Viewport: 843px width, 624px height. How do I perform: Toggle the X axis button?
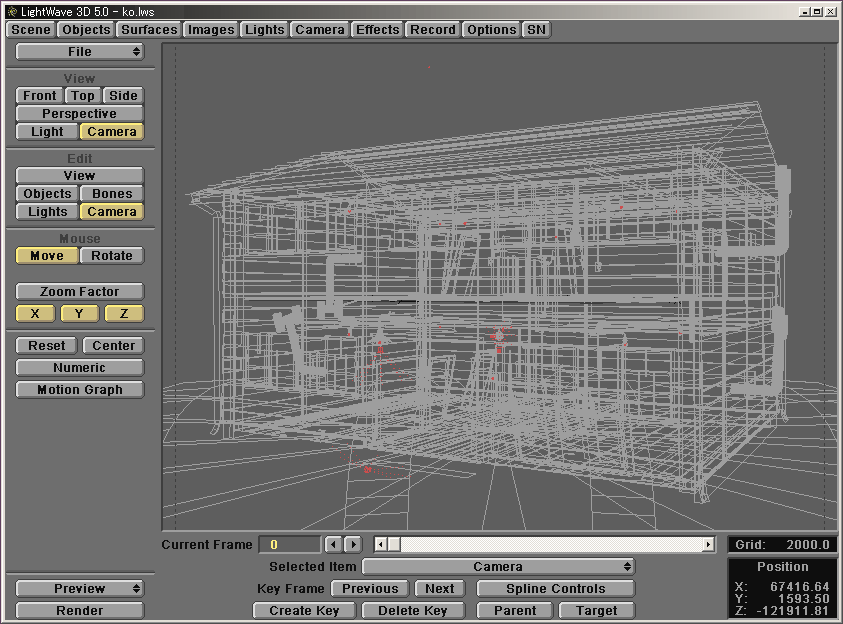point(36,314)
